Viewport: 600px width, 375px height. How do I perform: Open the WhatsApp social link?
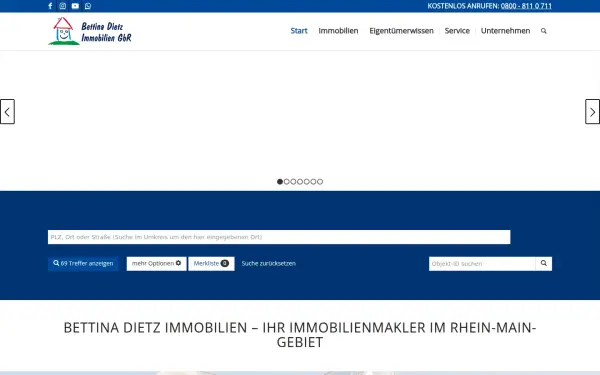[88, 6]
